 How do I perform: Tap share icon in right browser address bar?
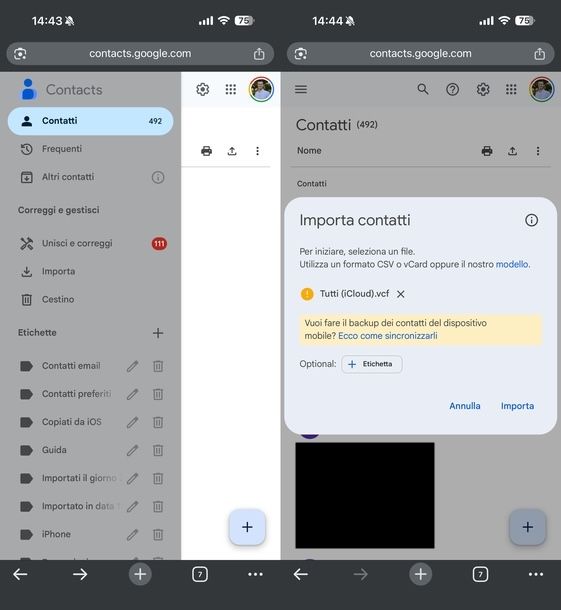(540, 54)
